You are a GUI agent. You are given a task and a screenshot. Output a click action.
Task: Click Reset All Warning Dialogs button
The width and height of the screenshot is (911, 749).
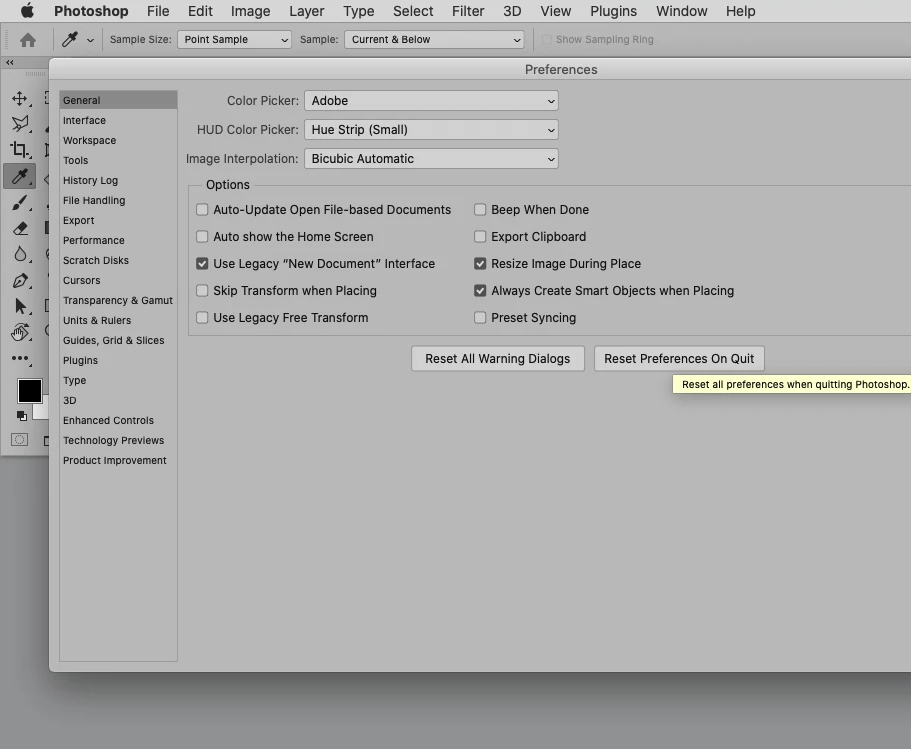click(498, 359)
